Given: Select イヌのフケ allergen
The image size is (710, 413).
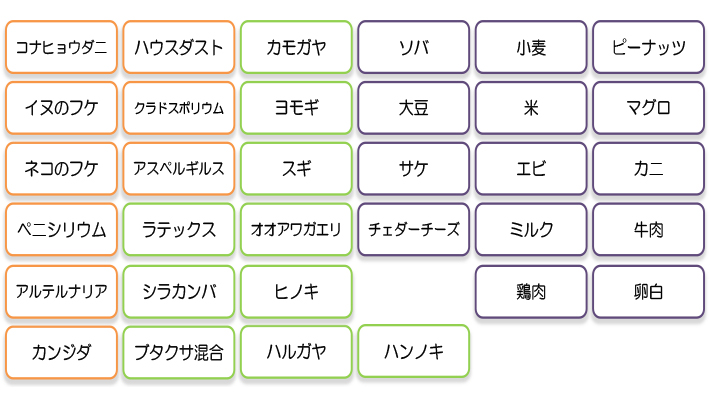Looking at the screenshot, I should [62, 108].
